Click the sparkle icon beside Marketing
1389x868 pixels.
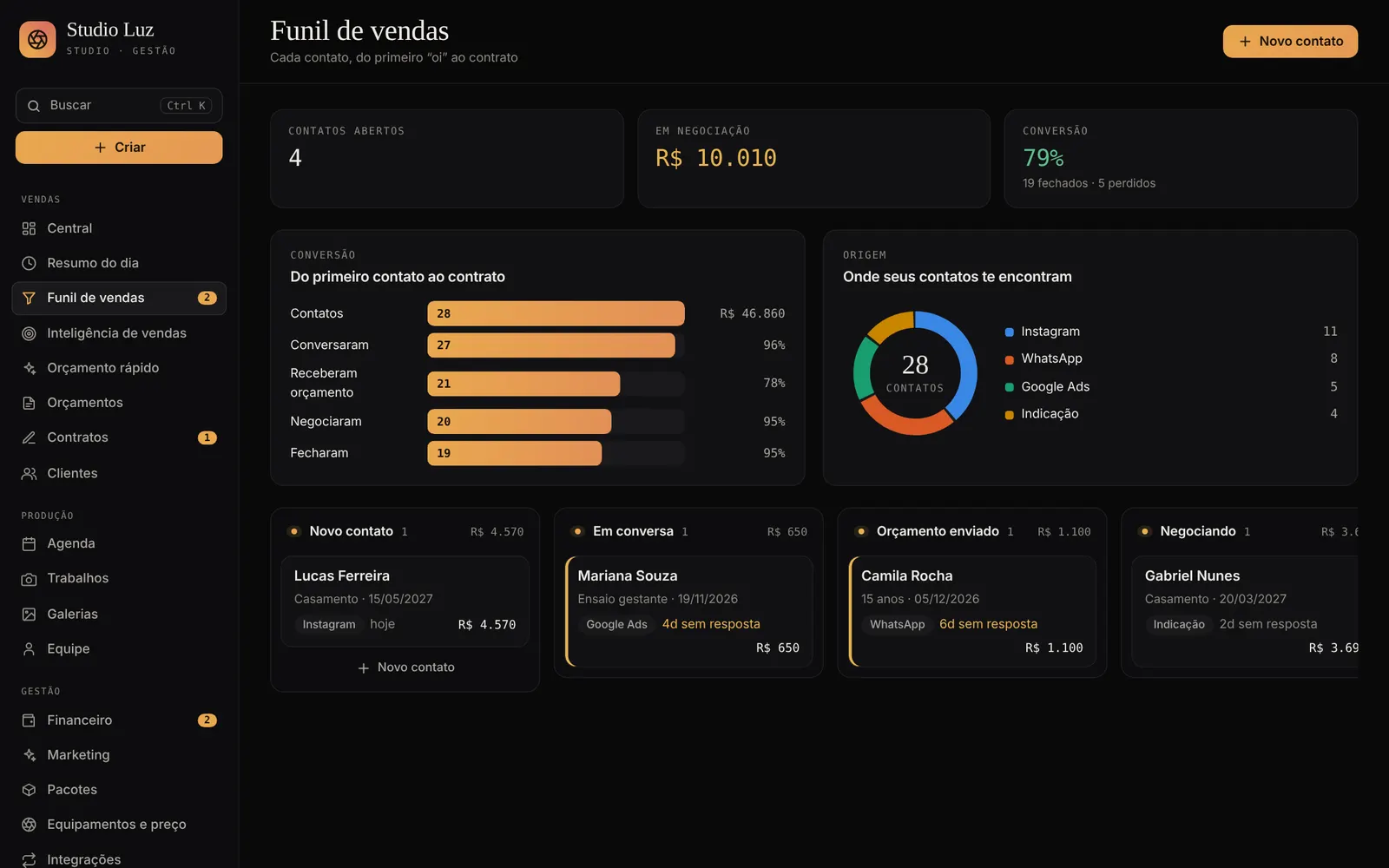pyautogui.click(x=29, y=755)
